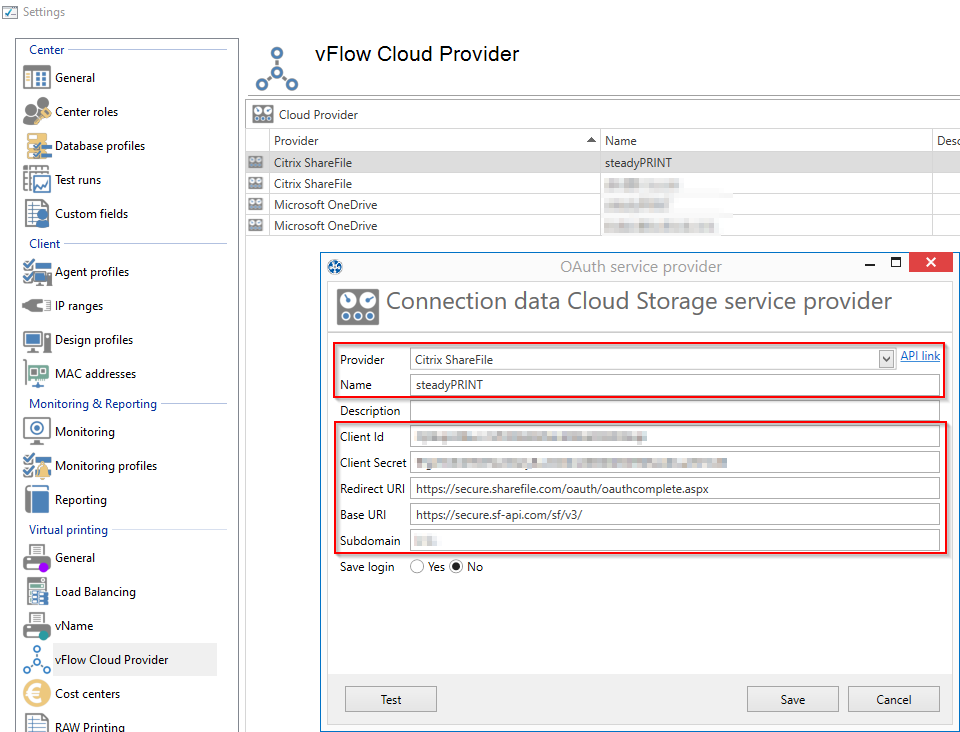960x732 pixels.
Task: Close the OAuth service provider dialog
Action: pyautogui.click(x=931, y=262)
